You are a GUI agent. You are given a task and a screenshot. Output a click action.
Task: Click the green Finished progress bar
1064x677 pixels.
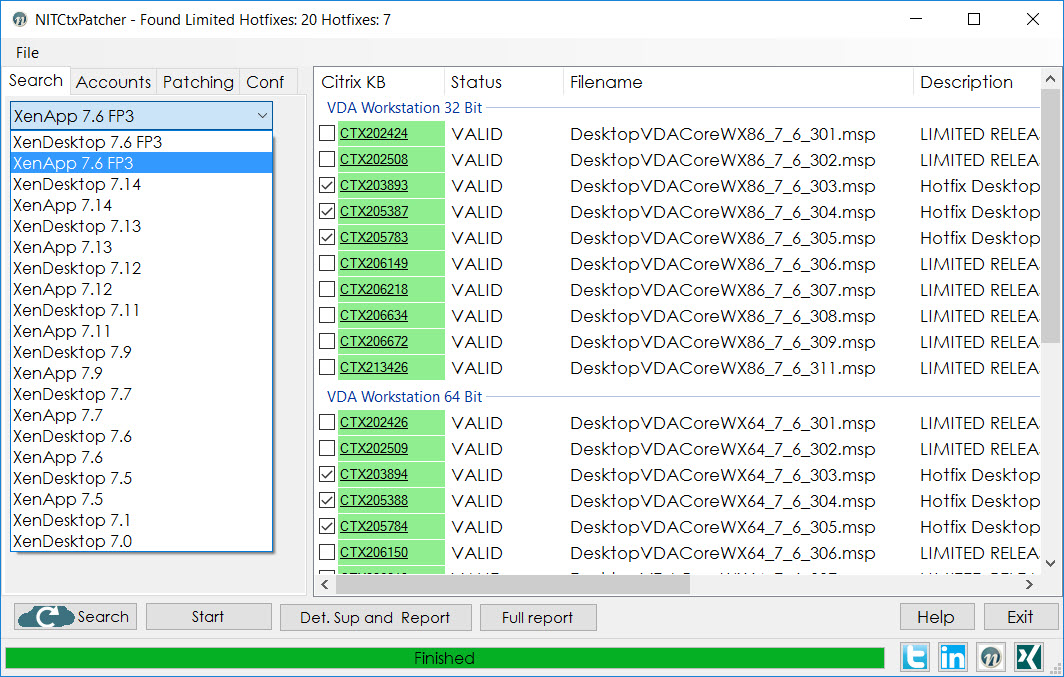tap(444, 657)
